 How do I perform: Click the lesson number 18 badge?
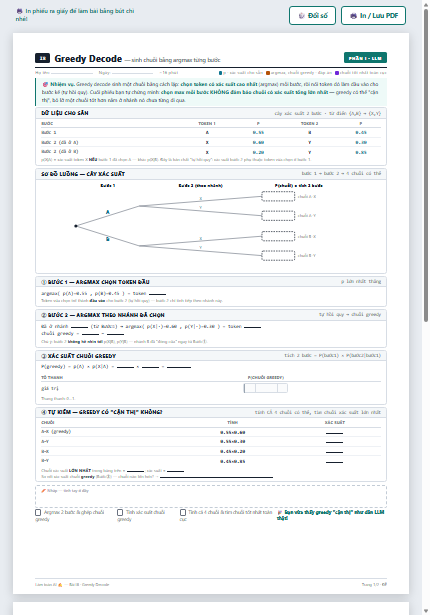click(42, 58)
